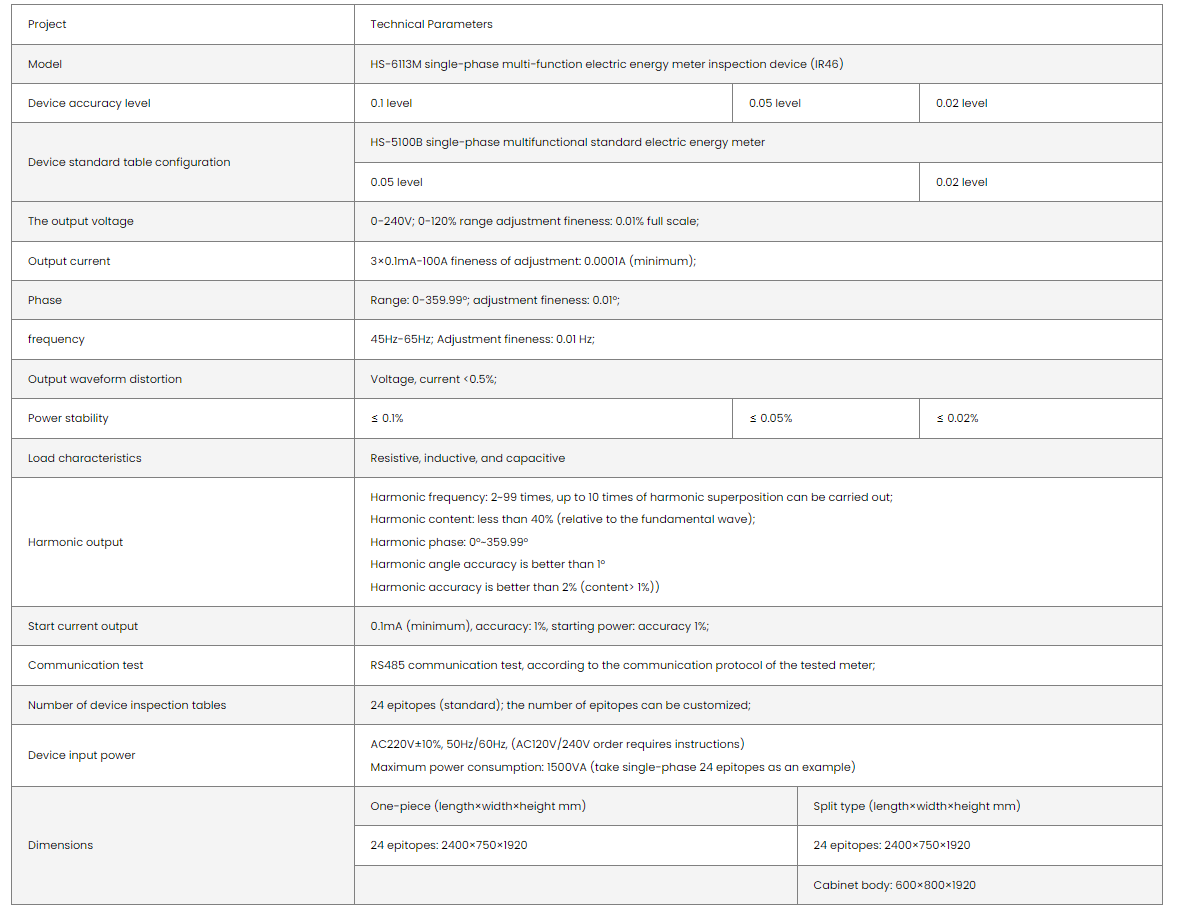Screen dimensions: 1177x912
Task: Click the 'Maximum power consumption: 1500VA' line
Action: click(612, 767)
